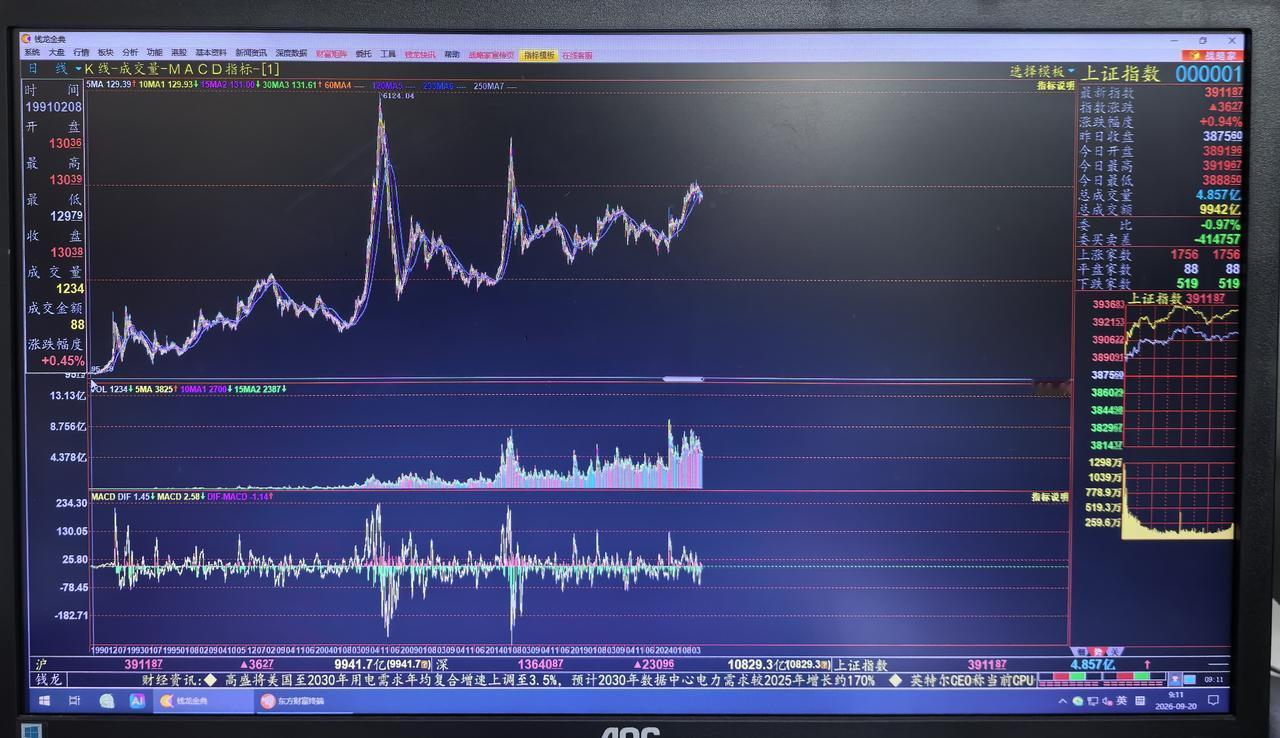Open the 工具 menu
Image resolution: width=1280 pixels, height=738 pixels.
point(388,54)
